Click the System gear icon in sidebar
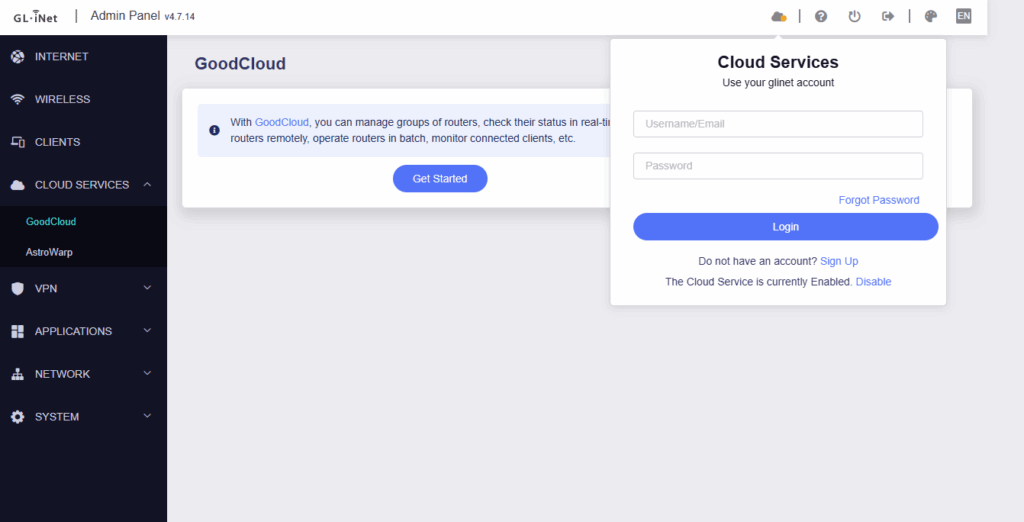This screenshot has height=522, width=1024. pyautogui.click(x=18, y=417)
